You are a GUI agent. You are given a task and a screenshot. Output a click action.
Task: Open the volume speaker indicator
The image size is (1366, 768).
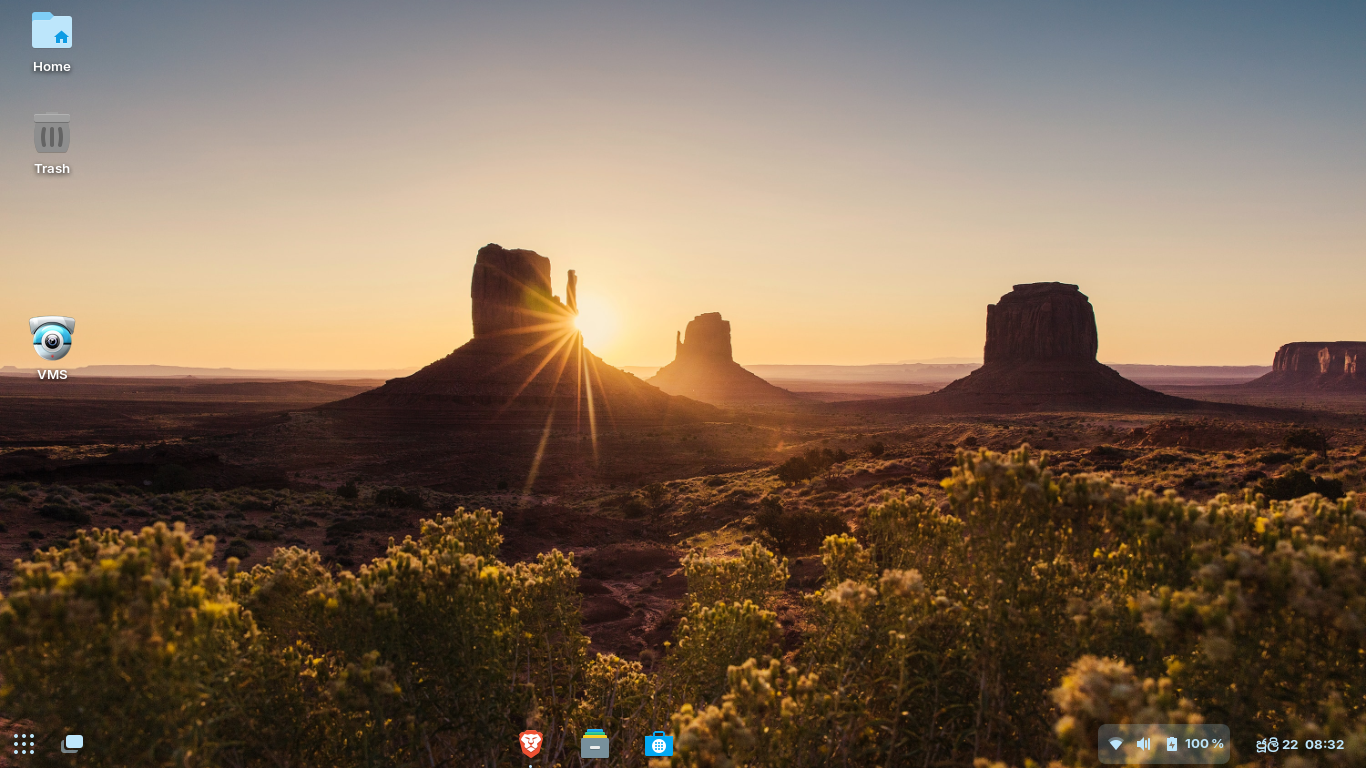(x=1144, y=744)
